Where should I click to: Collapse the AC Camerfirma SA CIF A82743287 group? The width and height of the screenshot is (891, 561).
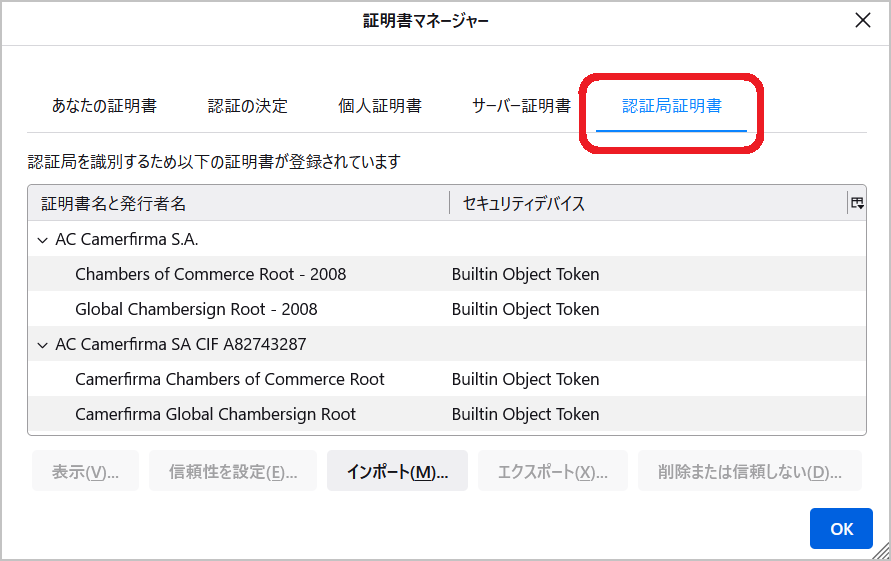point(42,345)
